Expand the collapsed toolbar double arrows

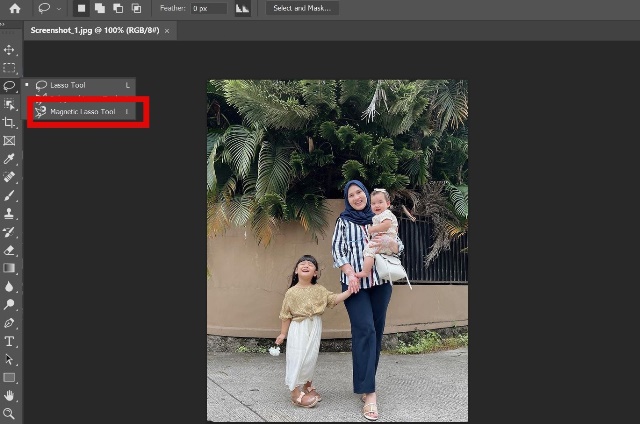(3, 24)
